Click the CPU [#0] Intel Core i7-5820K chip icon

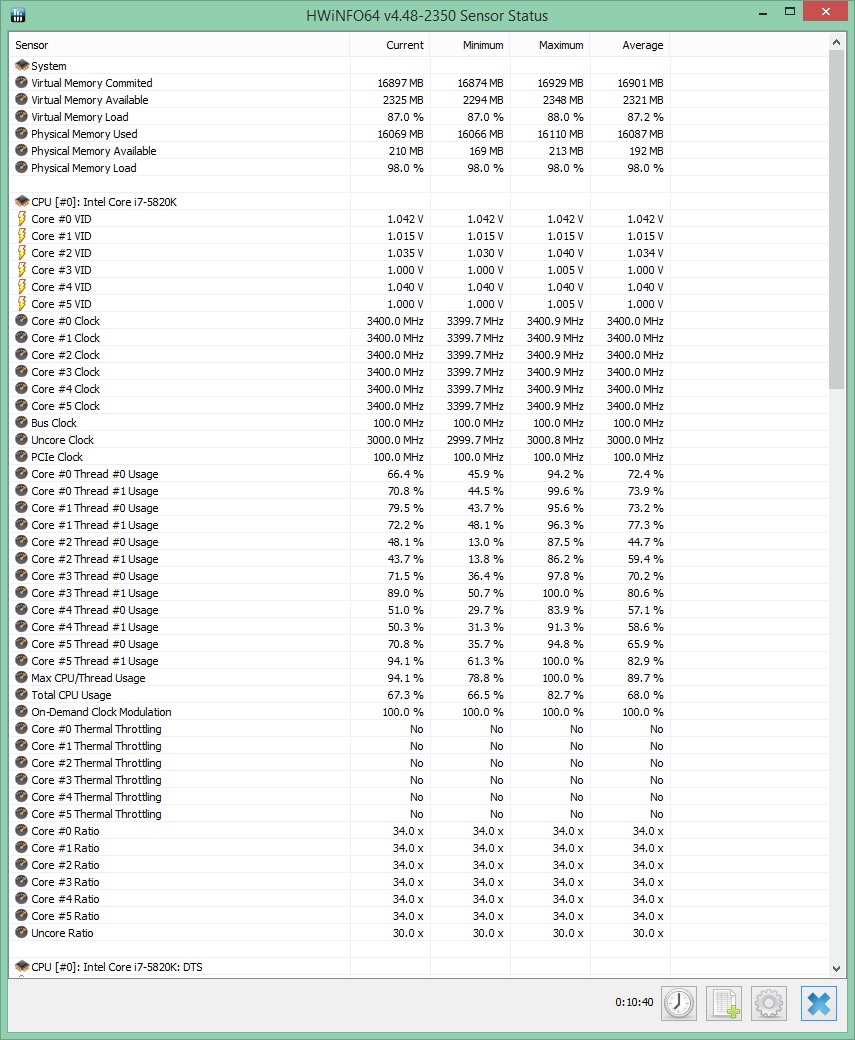[x=22, y=202]
